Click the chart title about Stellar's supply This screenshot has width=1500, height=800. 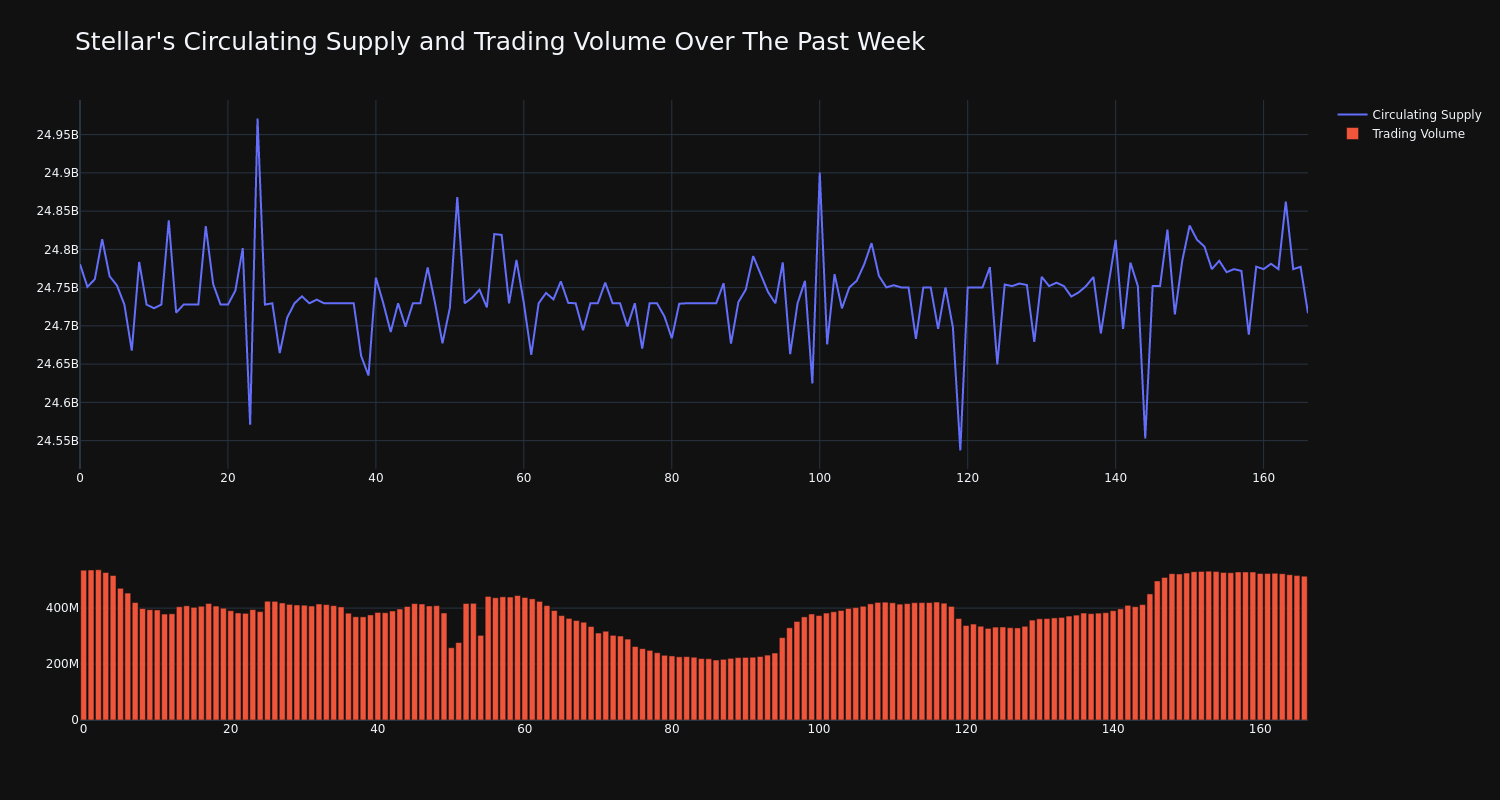(500, 42)
